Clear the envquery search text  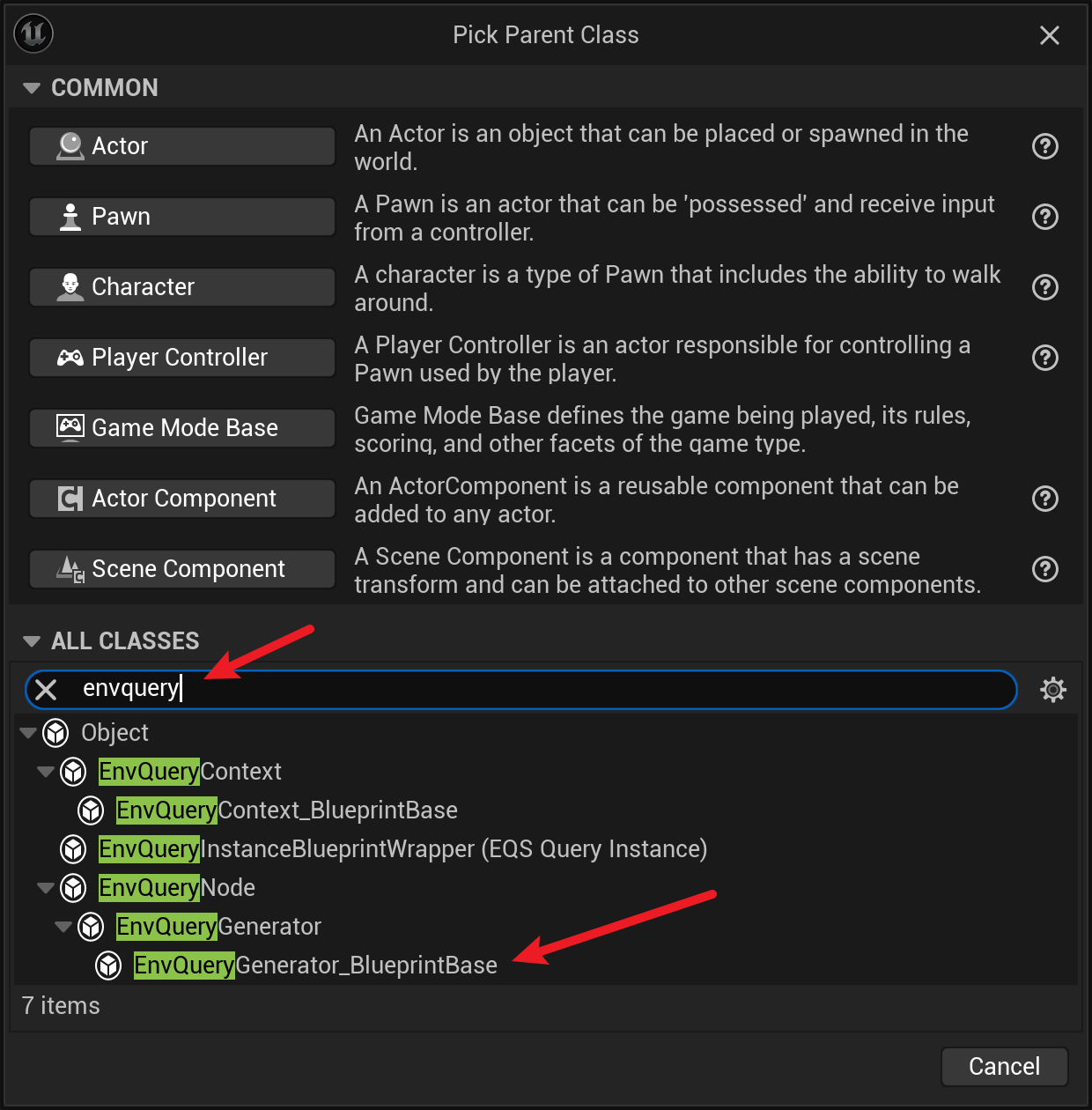pos(47,689)
